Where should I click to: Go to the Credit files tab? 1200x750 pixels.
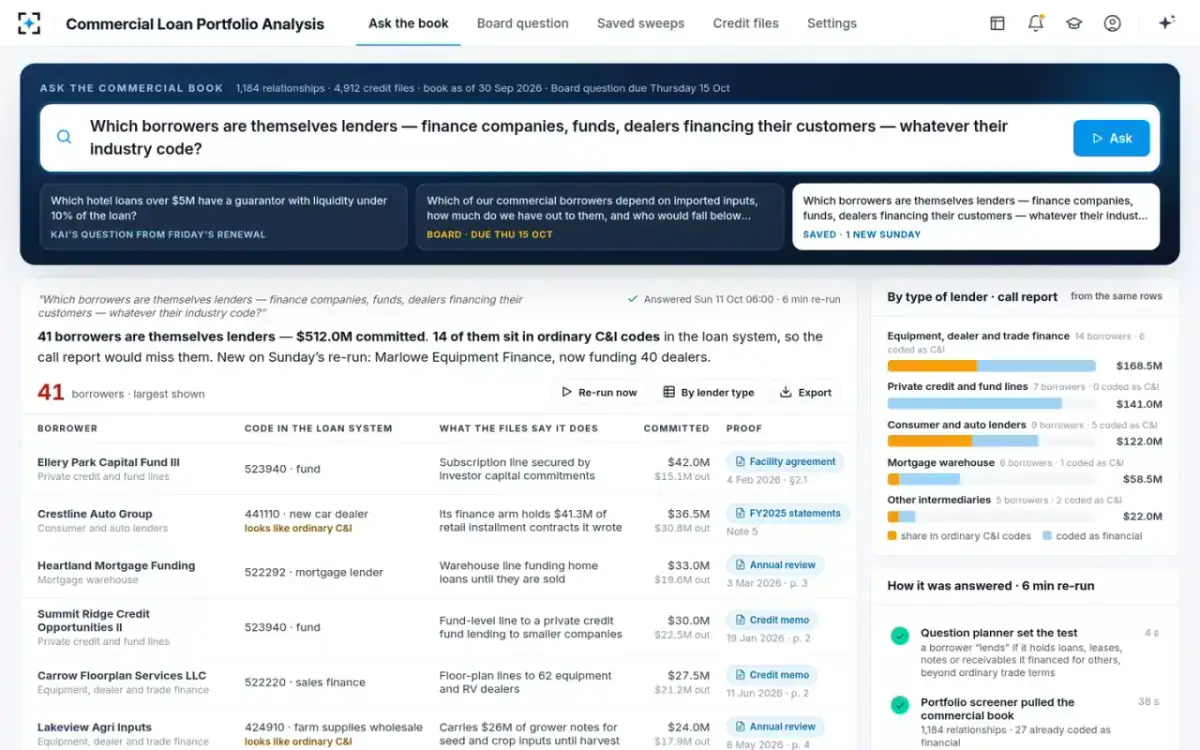click(746, 23)
